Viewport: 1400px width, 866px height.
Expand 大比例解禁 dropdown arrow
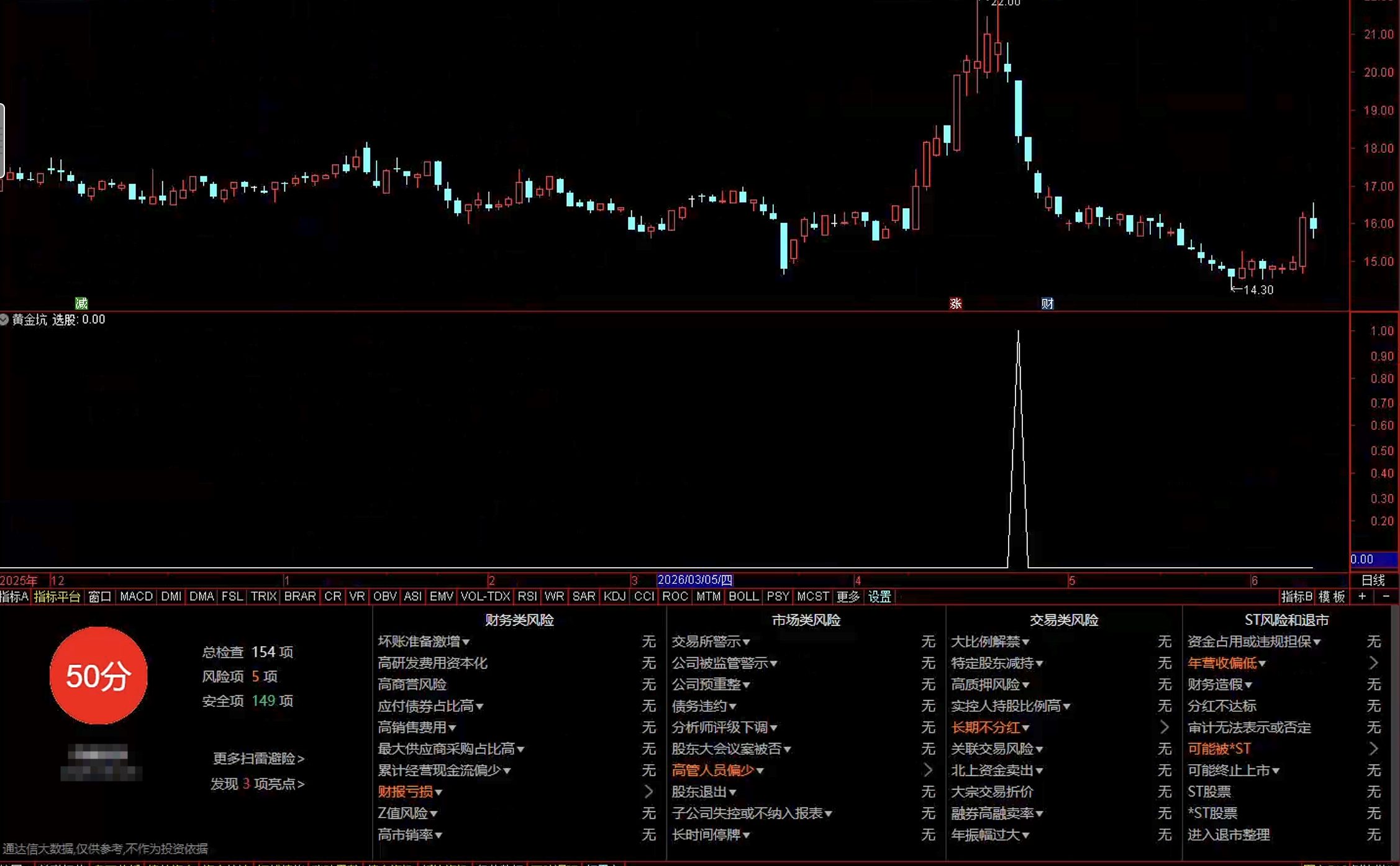click(1025, 642)
